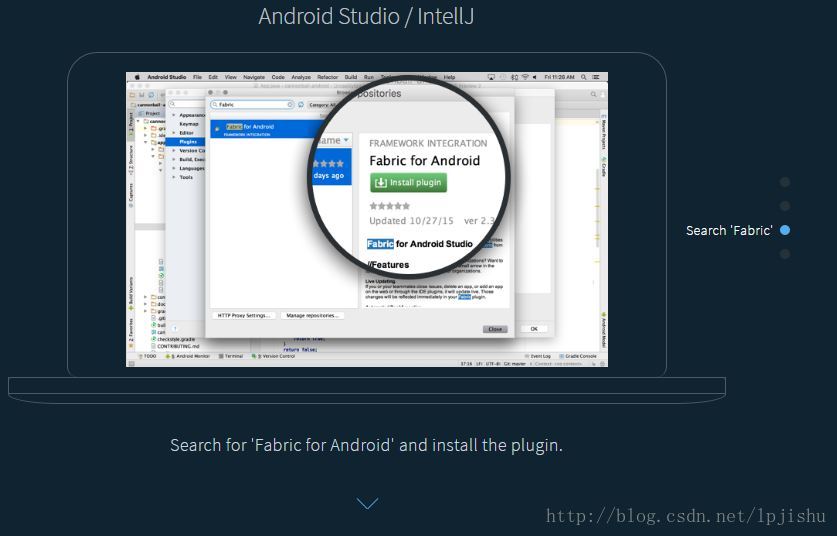Open the View menu
The width and height of the screenshot is (837, 536).
(x=231, y=77)
